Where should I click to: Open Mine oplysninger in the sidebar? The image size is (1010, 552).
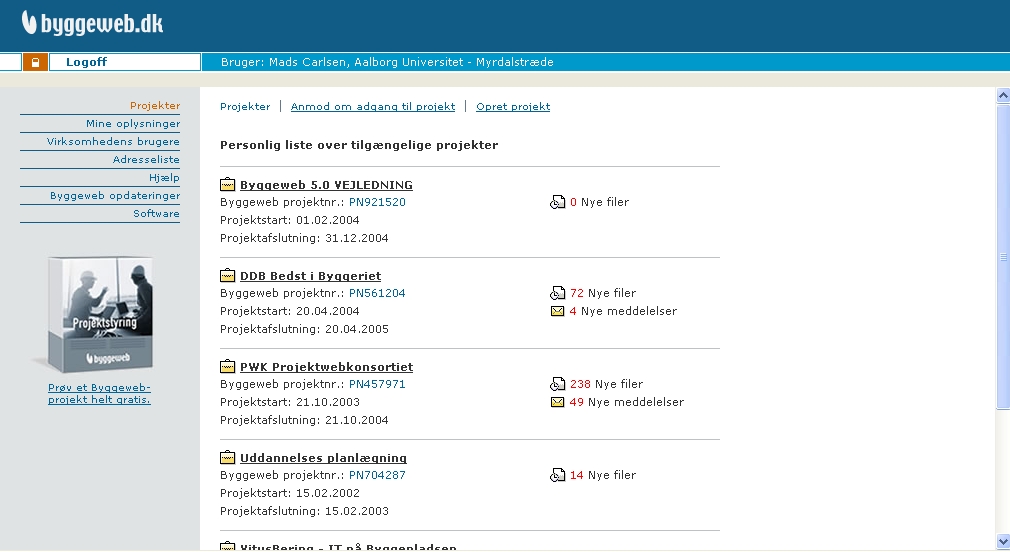coord(133,124)
